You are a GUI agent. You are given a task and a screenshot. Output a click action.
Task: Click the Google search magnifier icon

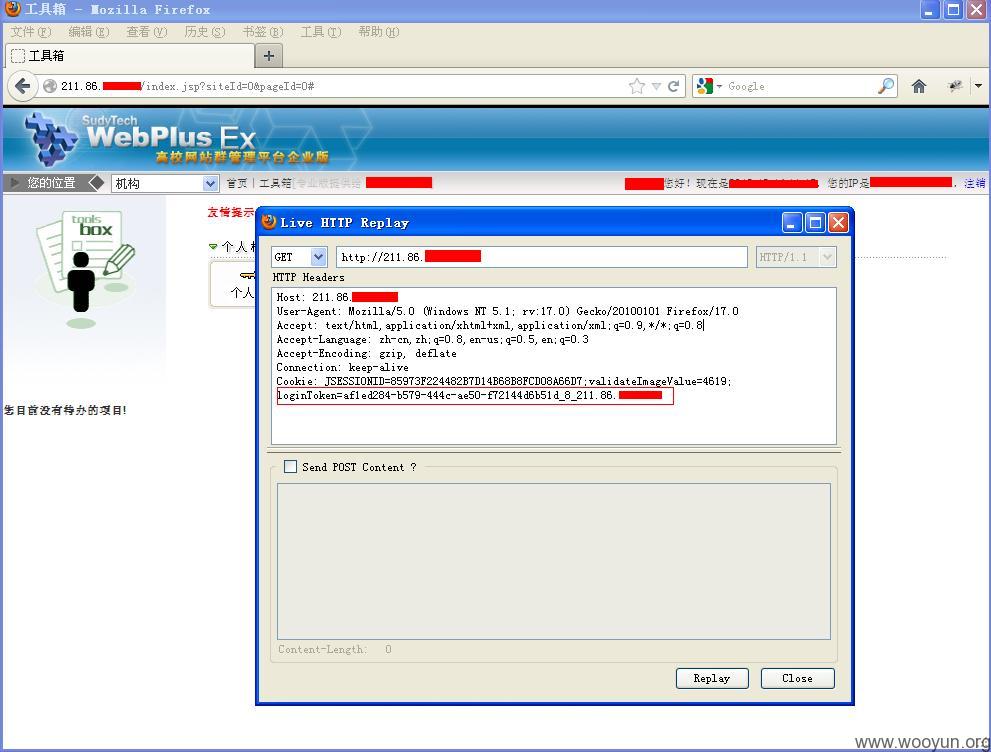coord(886,86)
